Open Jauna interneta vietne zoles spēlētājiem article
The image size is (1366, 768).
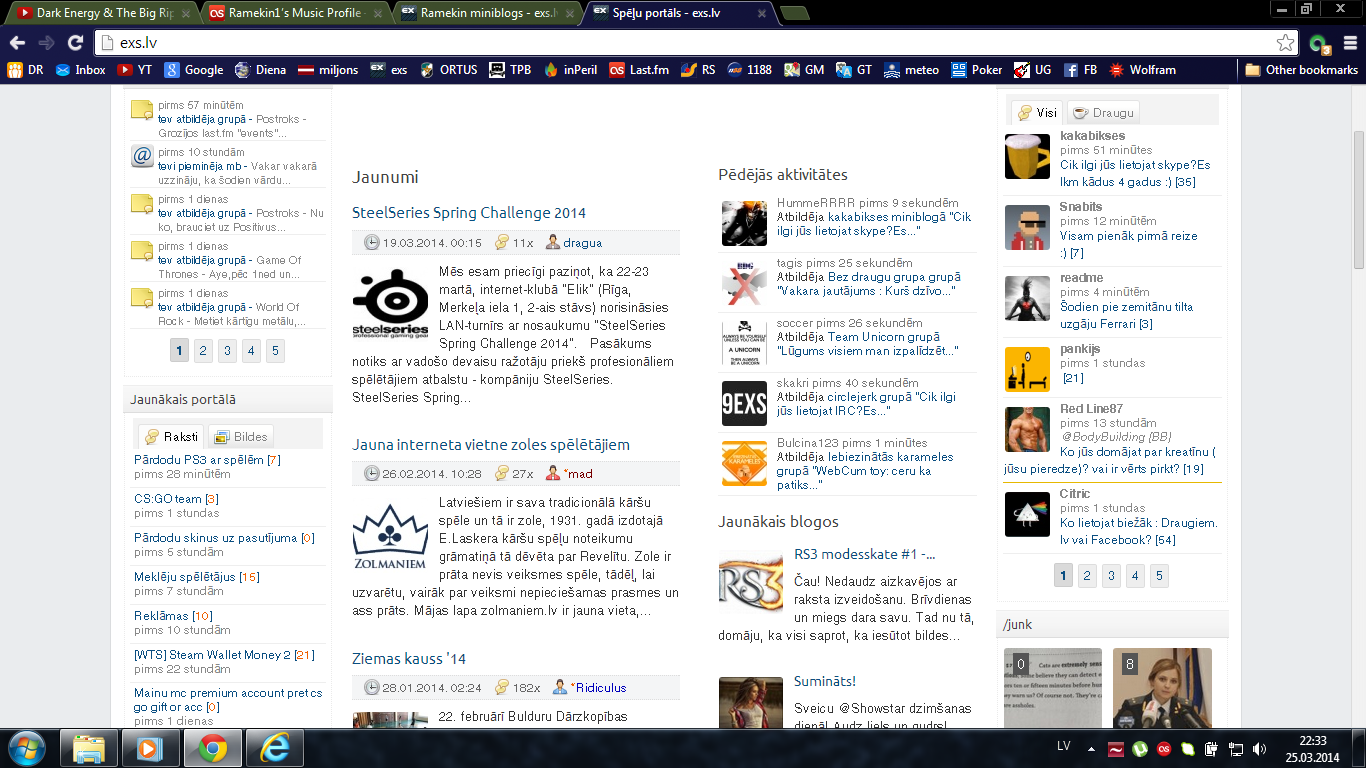coord(491,444)
